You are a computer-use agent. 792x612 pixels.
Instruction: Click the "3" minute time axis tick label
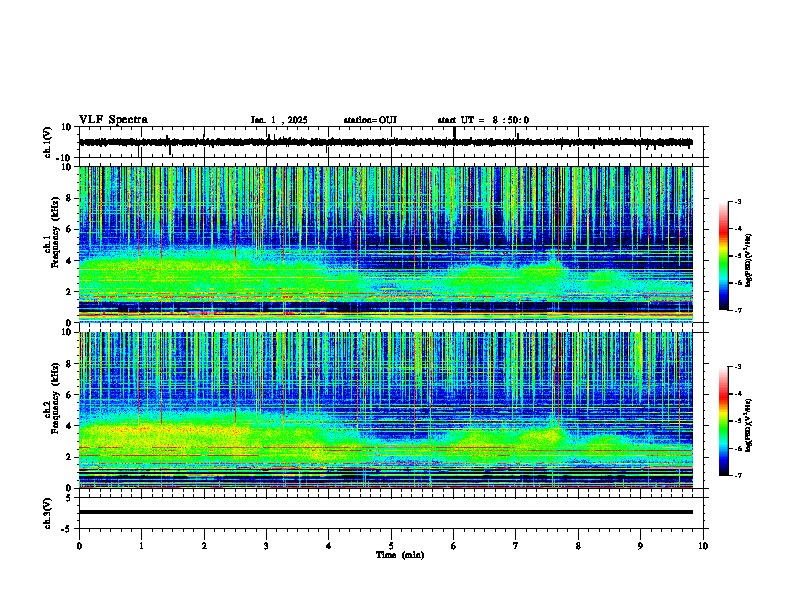coord(266,546)
